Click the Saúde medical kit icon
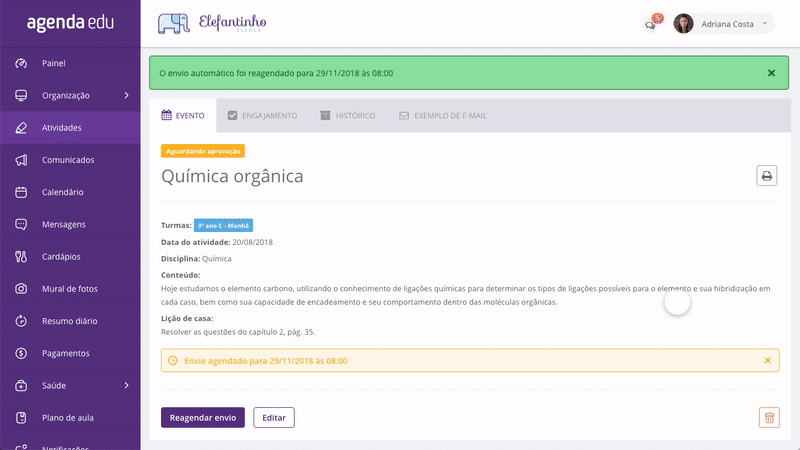 click(x=21, y=385)
